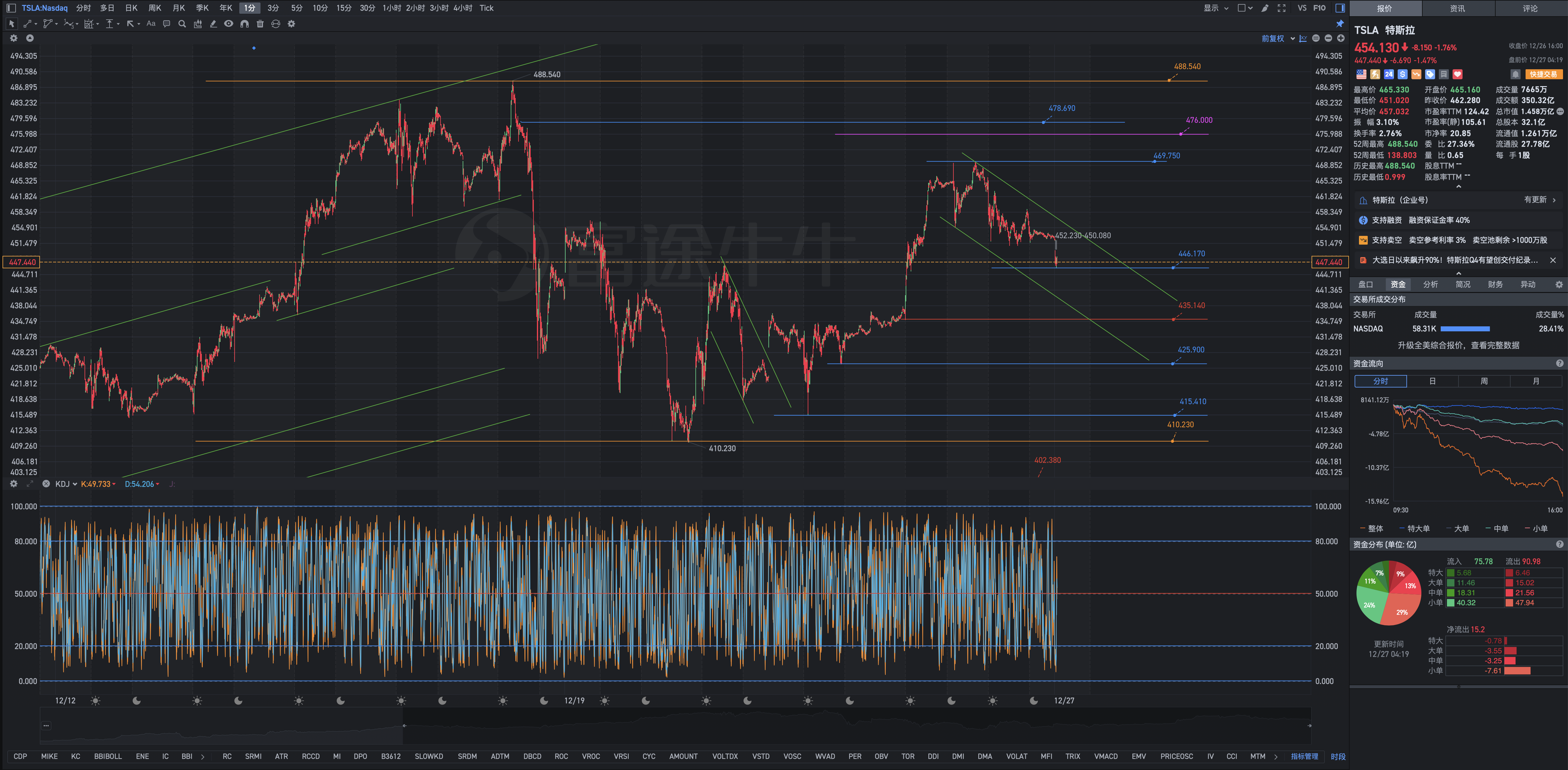Toggle 特大单 series in fund flow legend
Viewport: 1568px width, 770px height.
coord(1415,528)
